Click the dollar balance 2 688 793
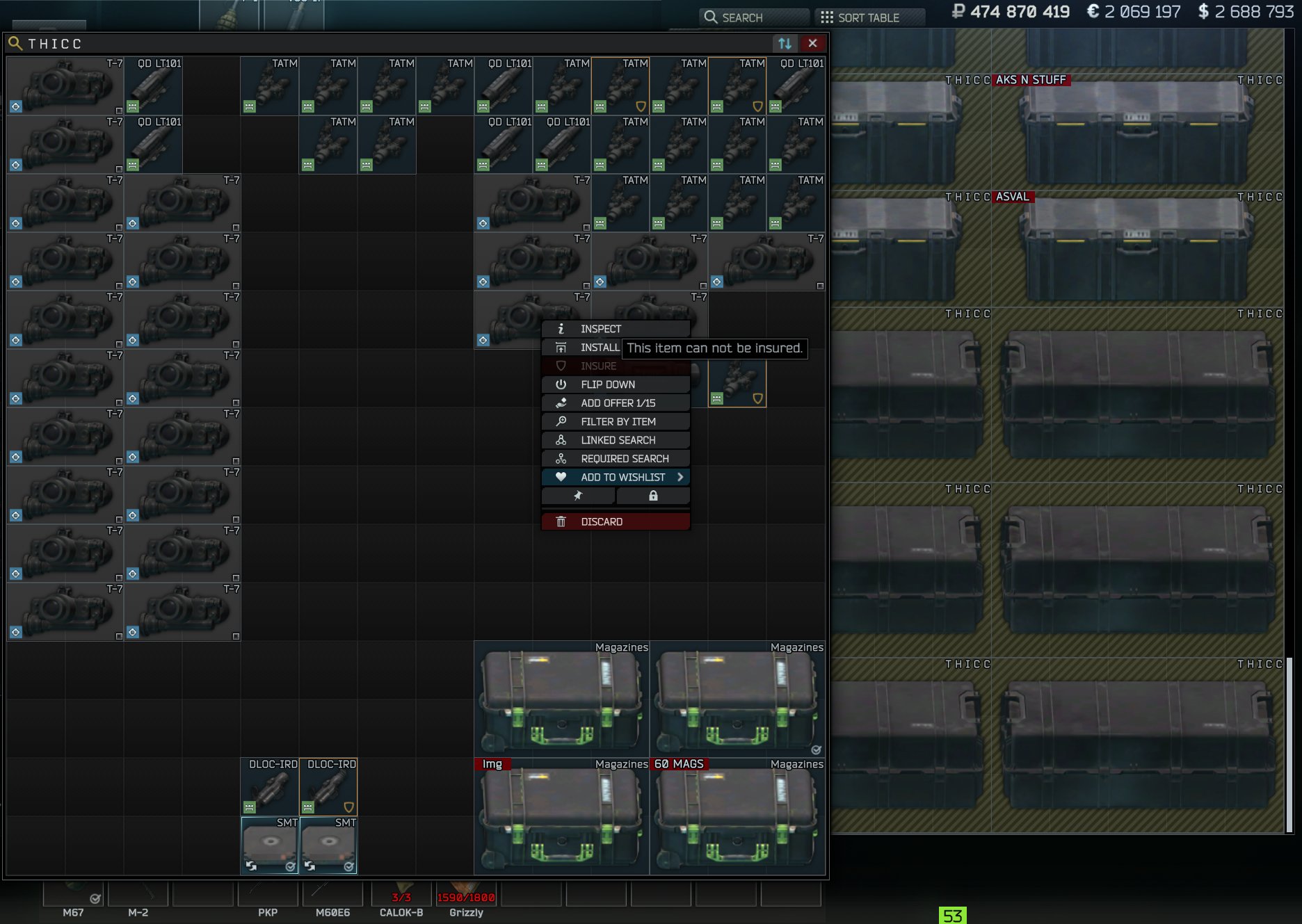 click(x=1246, y=12)
